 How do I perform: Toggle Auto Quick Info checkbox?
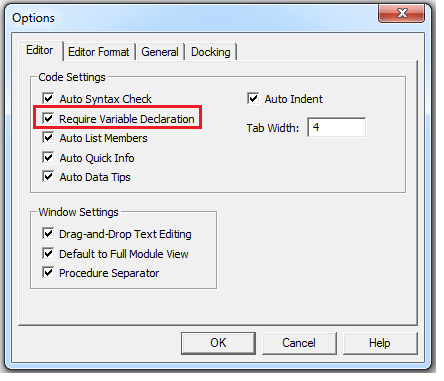tap(48, 157)
